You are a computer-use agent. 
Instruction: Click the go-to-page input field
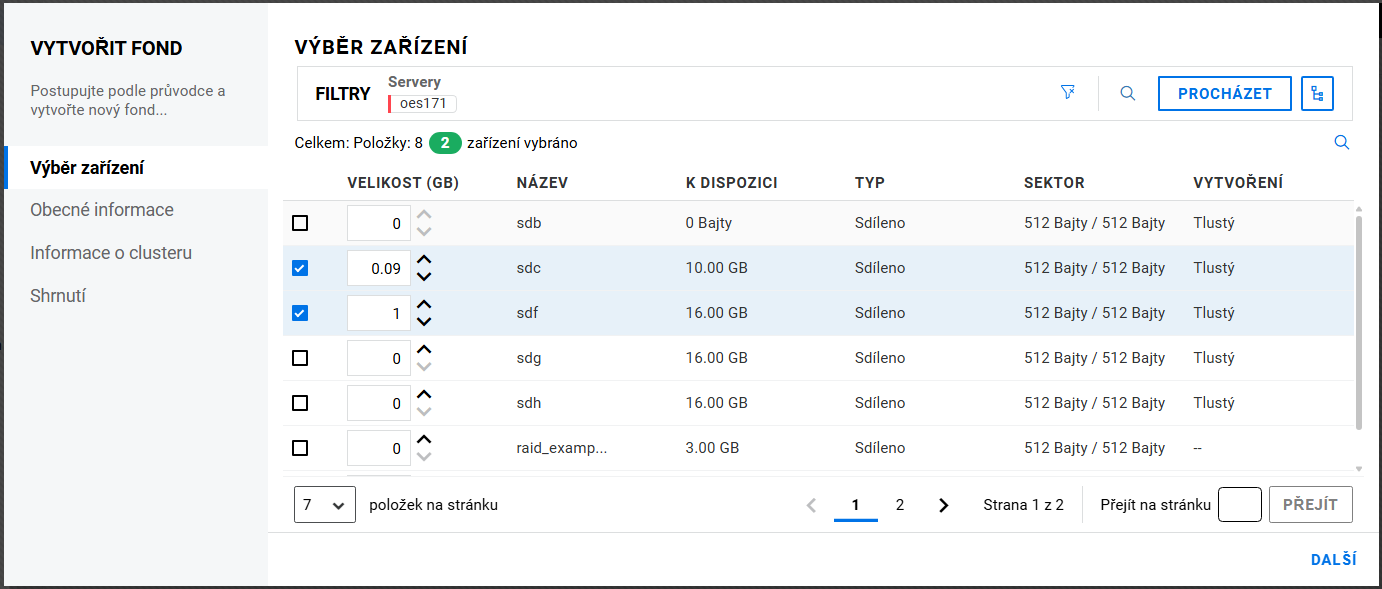(x=1239, y=505)
